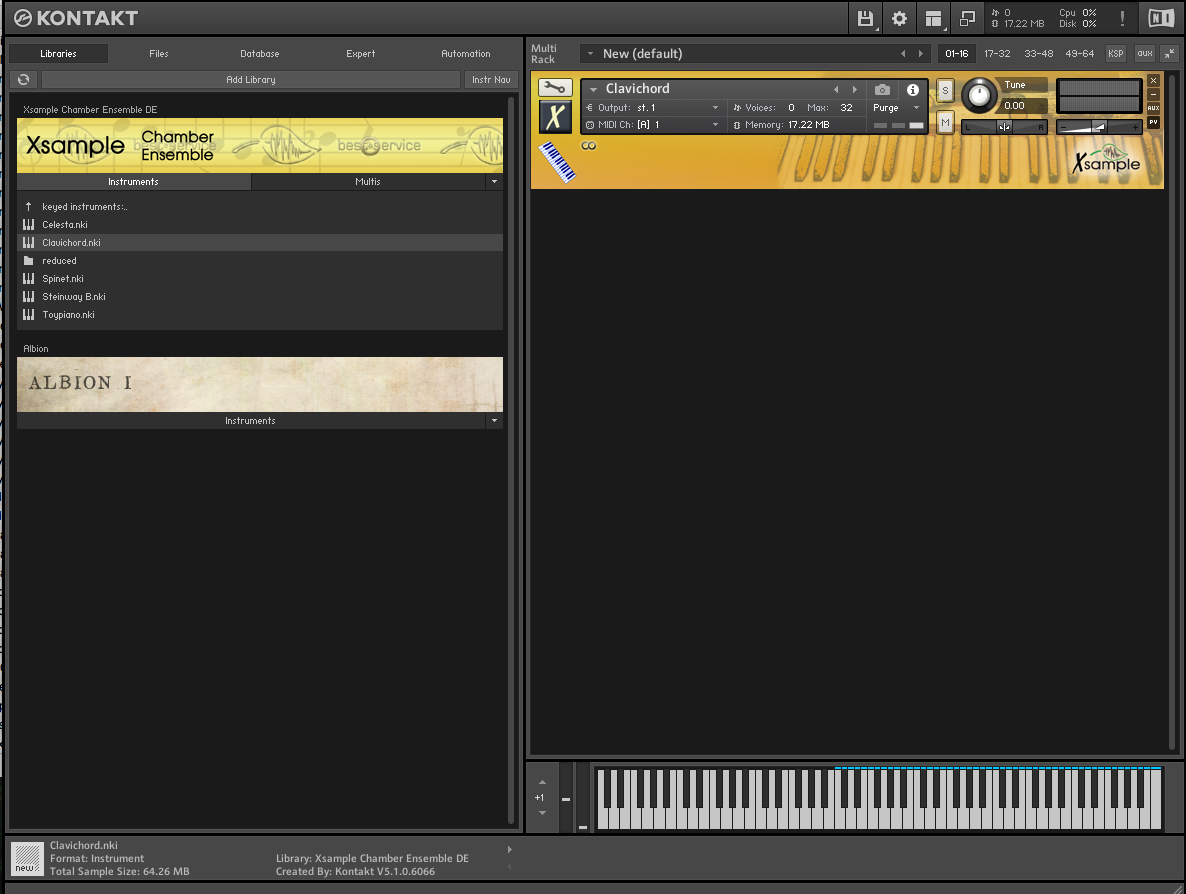Toggle the KSP multi script editor
Screen dimensions: 1186x894
pos(1115,54)
